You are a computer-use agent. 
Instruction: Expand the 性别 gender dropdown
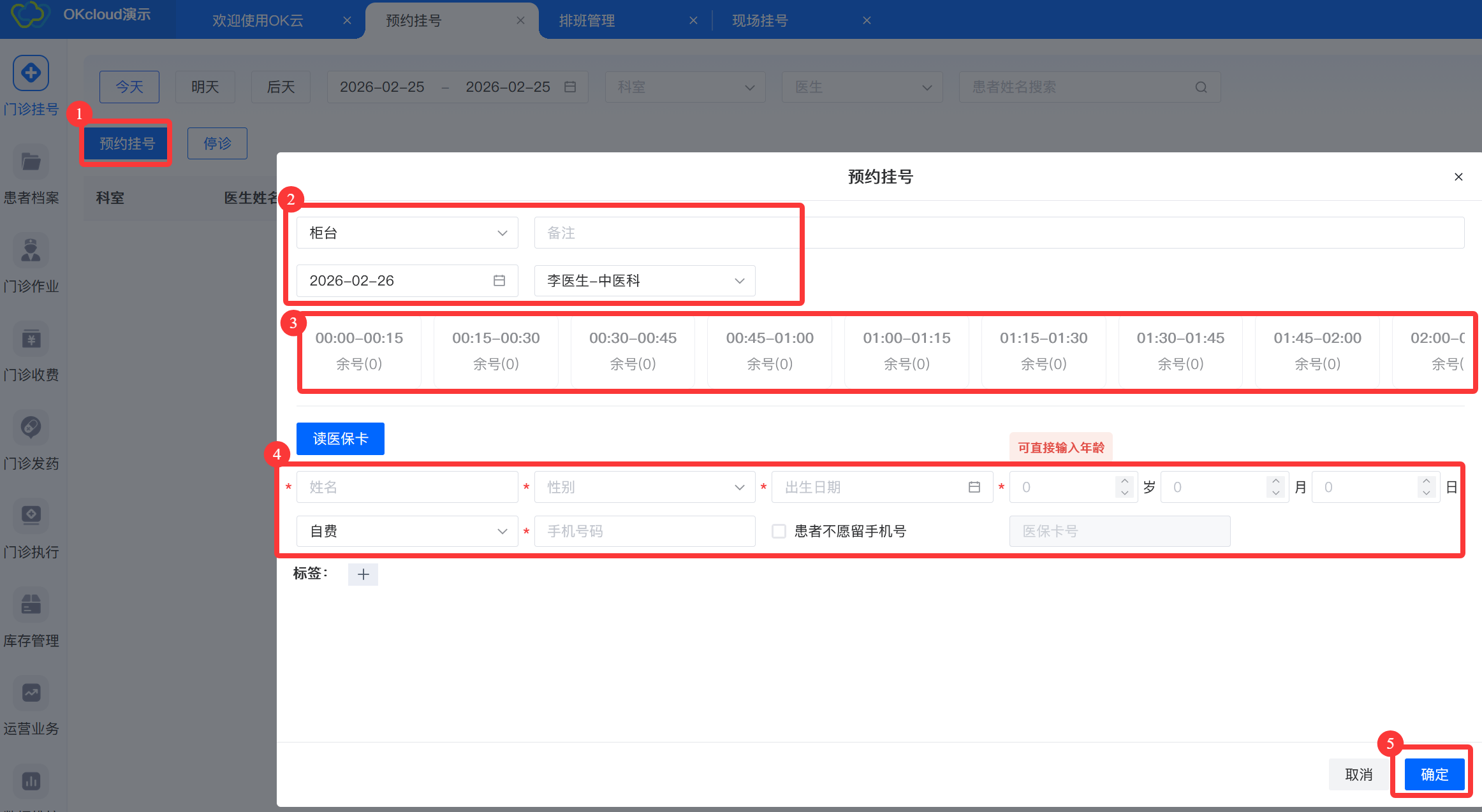(644, 487)
